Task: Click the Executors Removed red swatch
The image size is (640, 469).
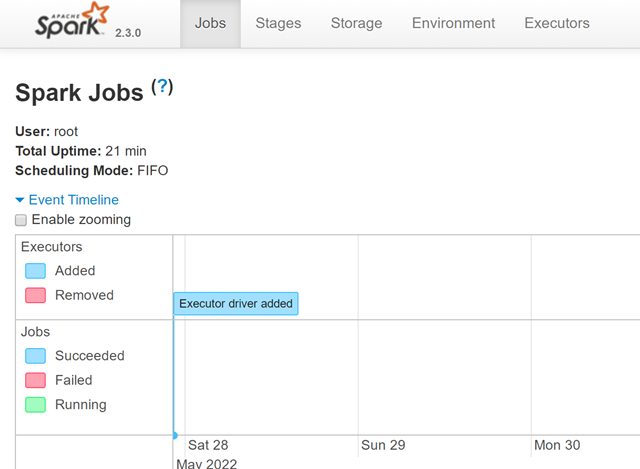Action: coord(36,296)
